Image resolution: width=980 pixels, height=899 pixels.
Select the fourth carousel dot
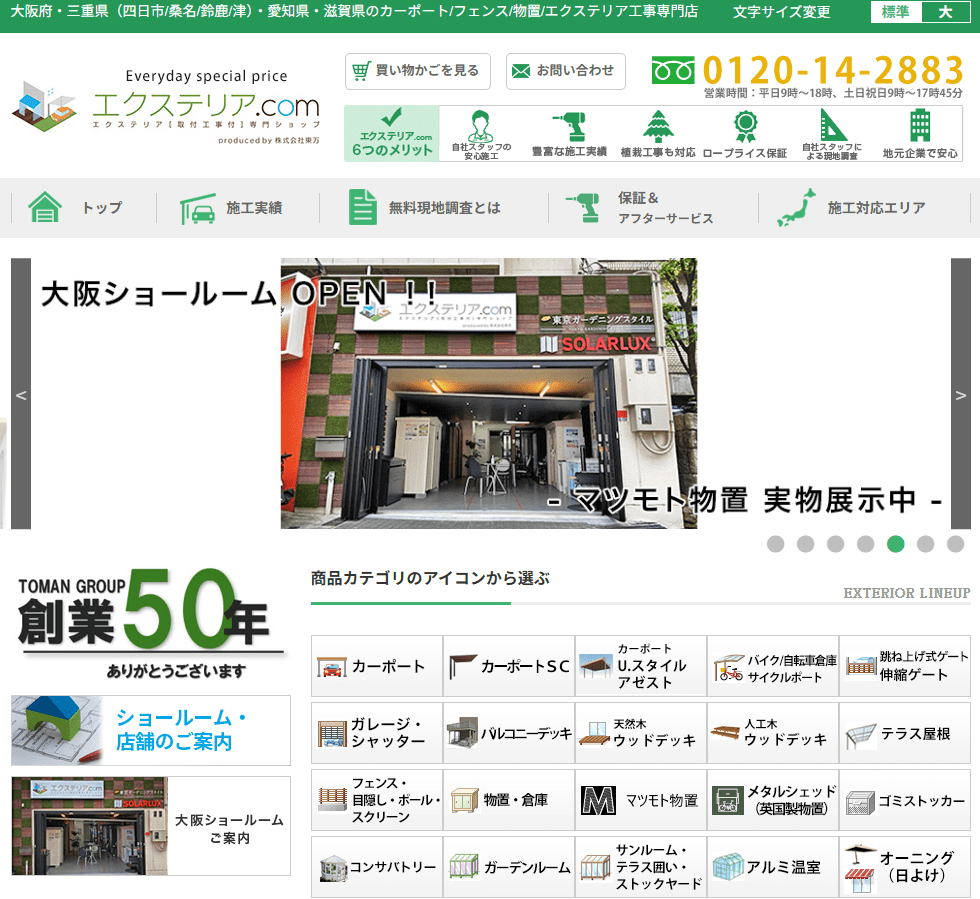pyautogui.click(x=866, y=544)
